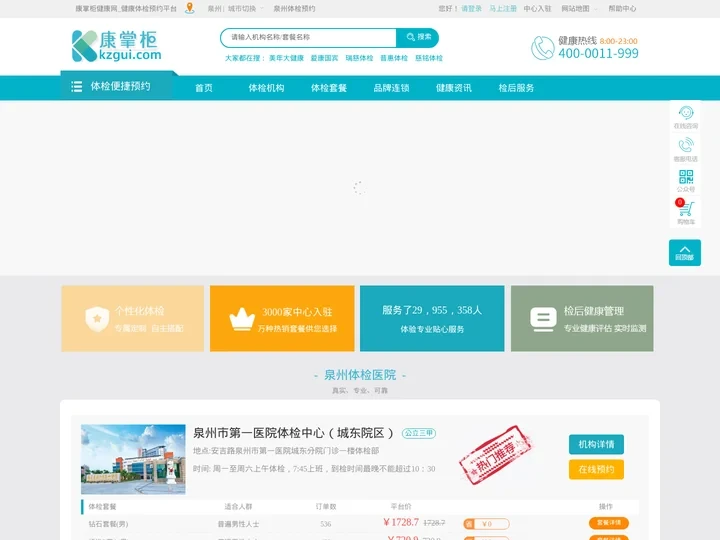Open the 城市切换 city switcher dropdown

[x=245, y=9]
